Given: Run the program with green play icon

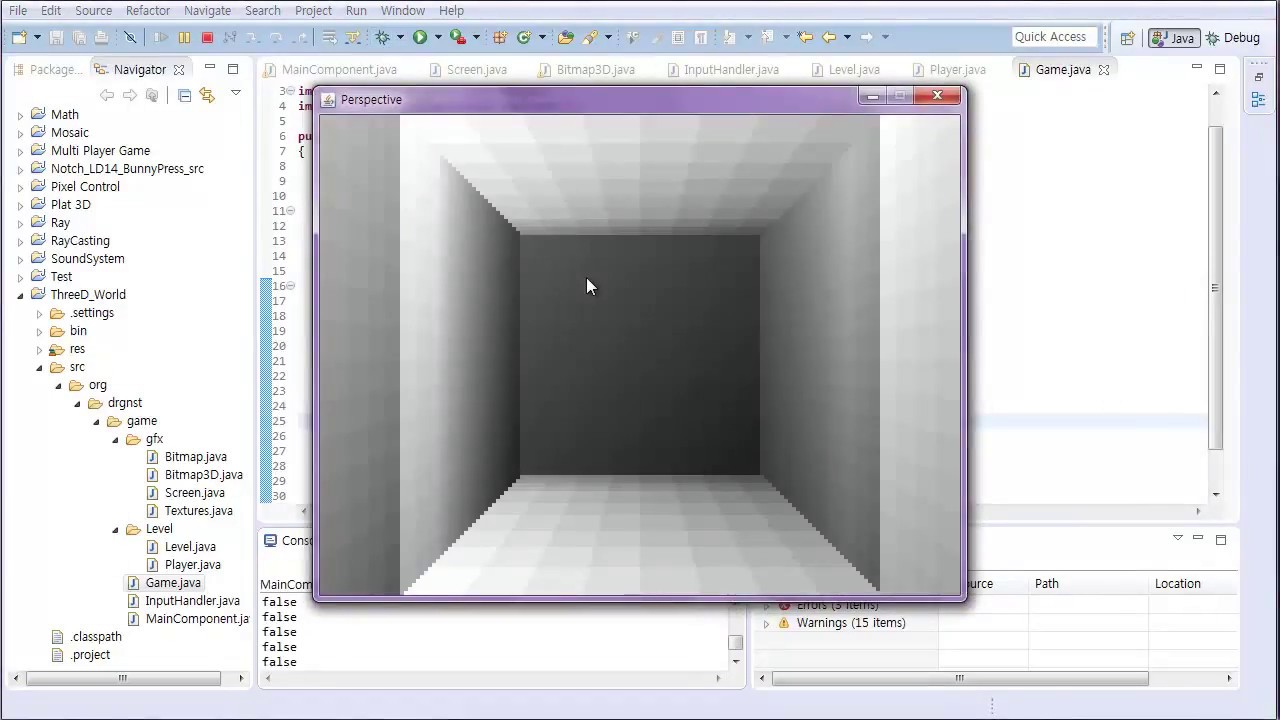Looking at the screenshot, I should (420, 37).
